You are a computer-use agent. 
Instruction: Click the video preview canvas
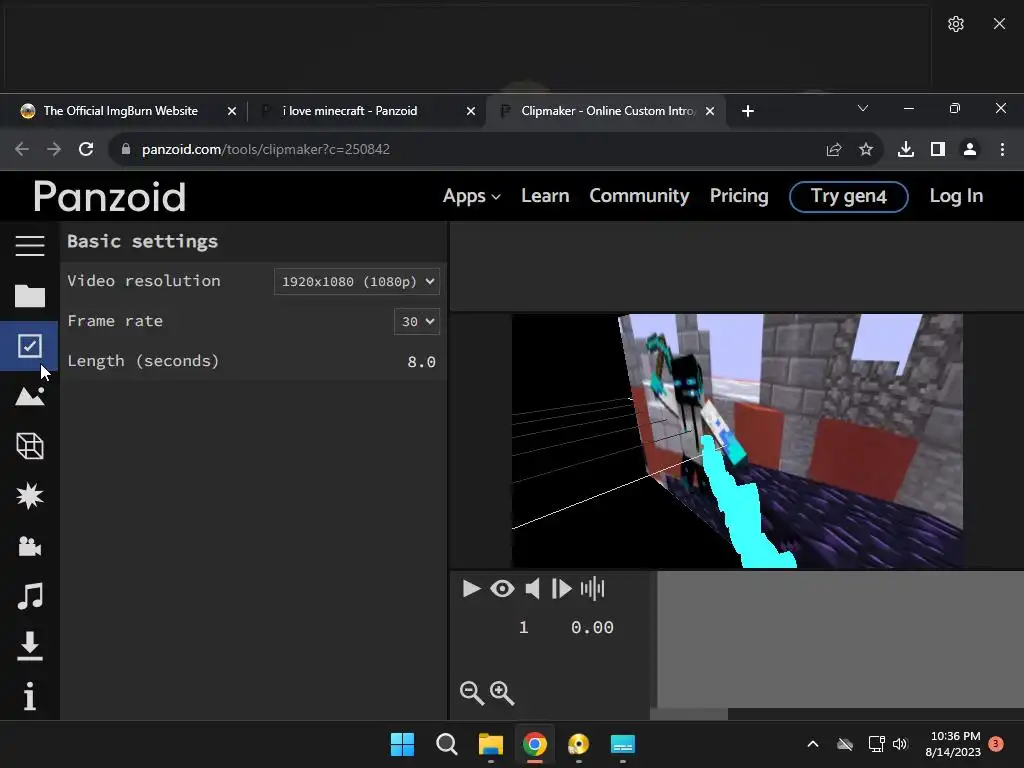click(737, 441)
